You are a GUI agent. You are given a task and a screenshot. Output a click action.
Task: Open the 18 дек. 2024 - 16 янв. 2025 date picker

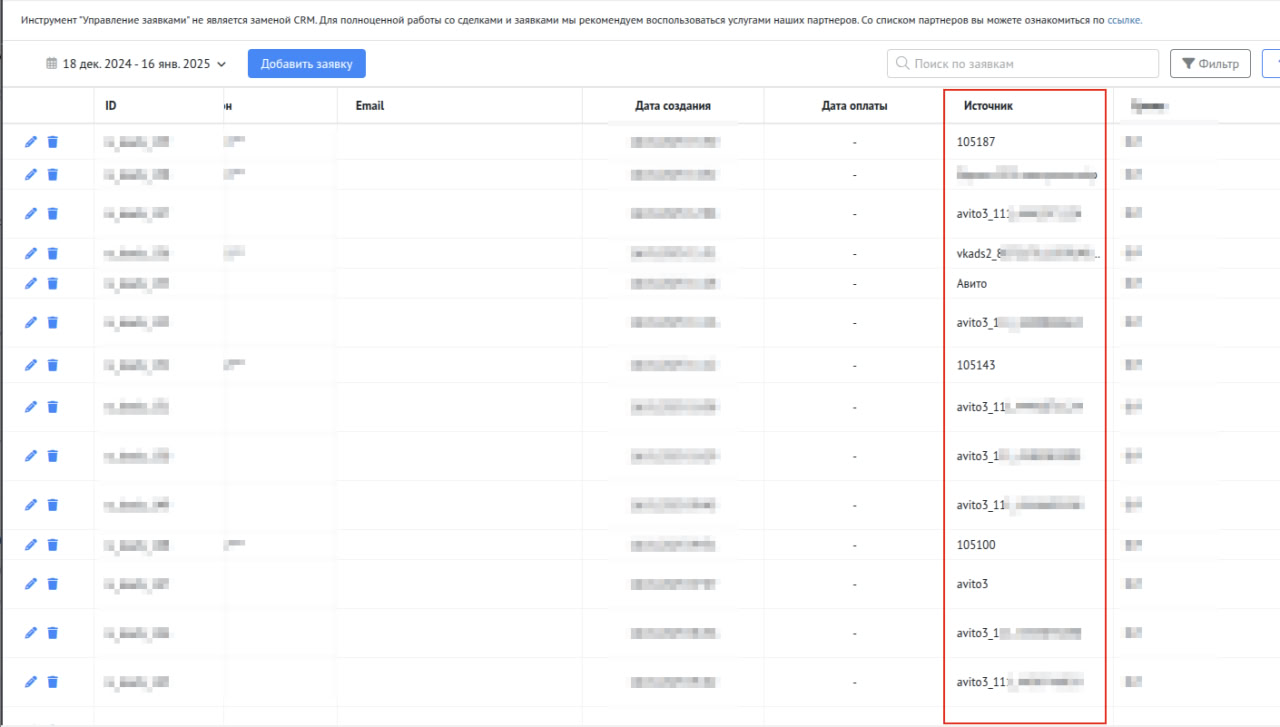pos(137,64)
